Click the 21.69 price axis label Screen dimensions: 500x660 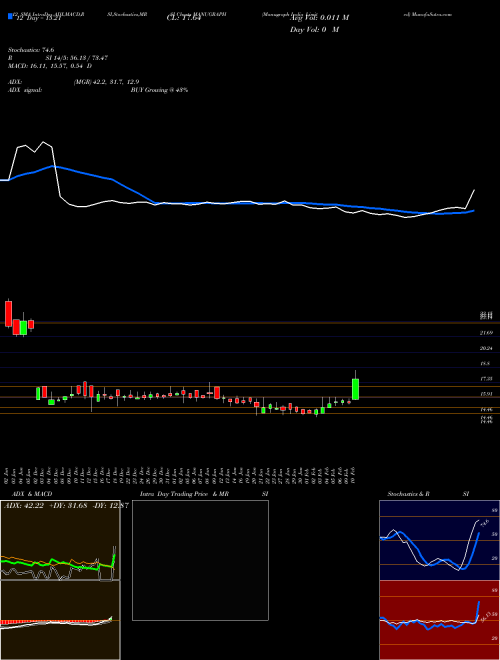click(x=486, y=333)
